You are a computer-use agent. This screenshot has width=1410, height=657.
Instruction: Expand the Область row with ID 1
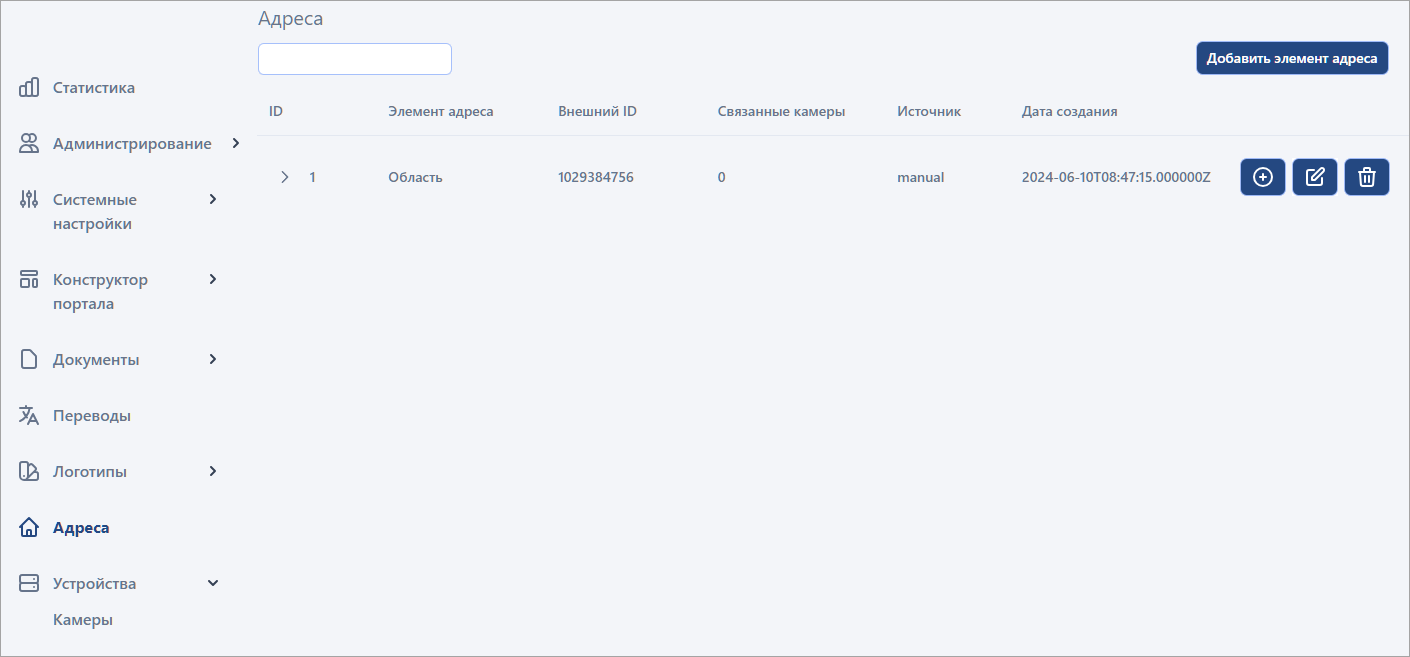coord(285,177)
